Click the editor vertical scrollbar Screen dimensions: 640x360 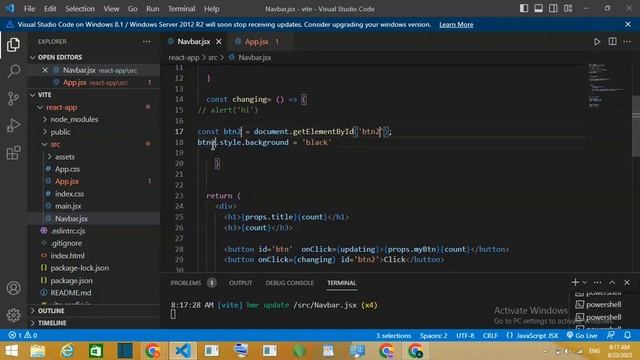coord(636,127)
